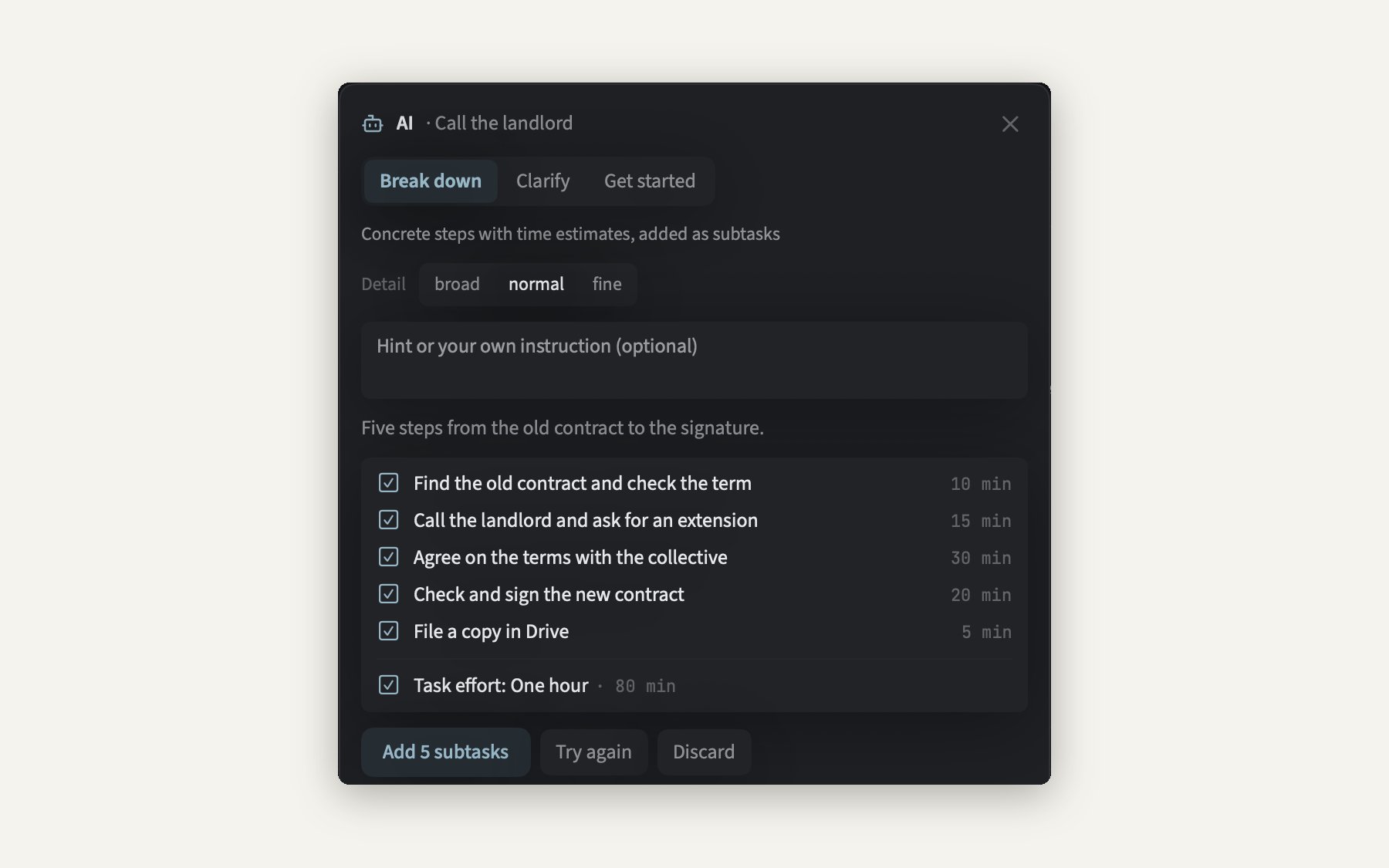
Task: Toggle checkbox for 'Call the landlord and ask for an extension'
Action: click(x=389, y=520)
